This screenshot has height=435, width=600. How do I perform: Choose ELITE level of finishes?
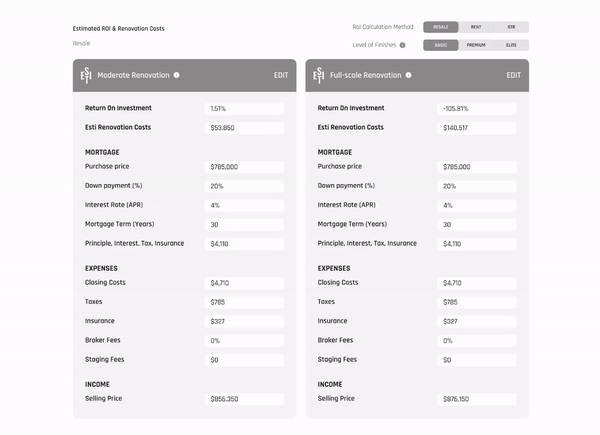(x=511, y=45)
